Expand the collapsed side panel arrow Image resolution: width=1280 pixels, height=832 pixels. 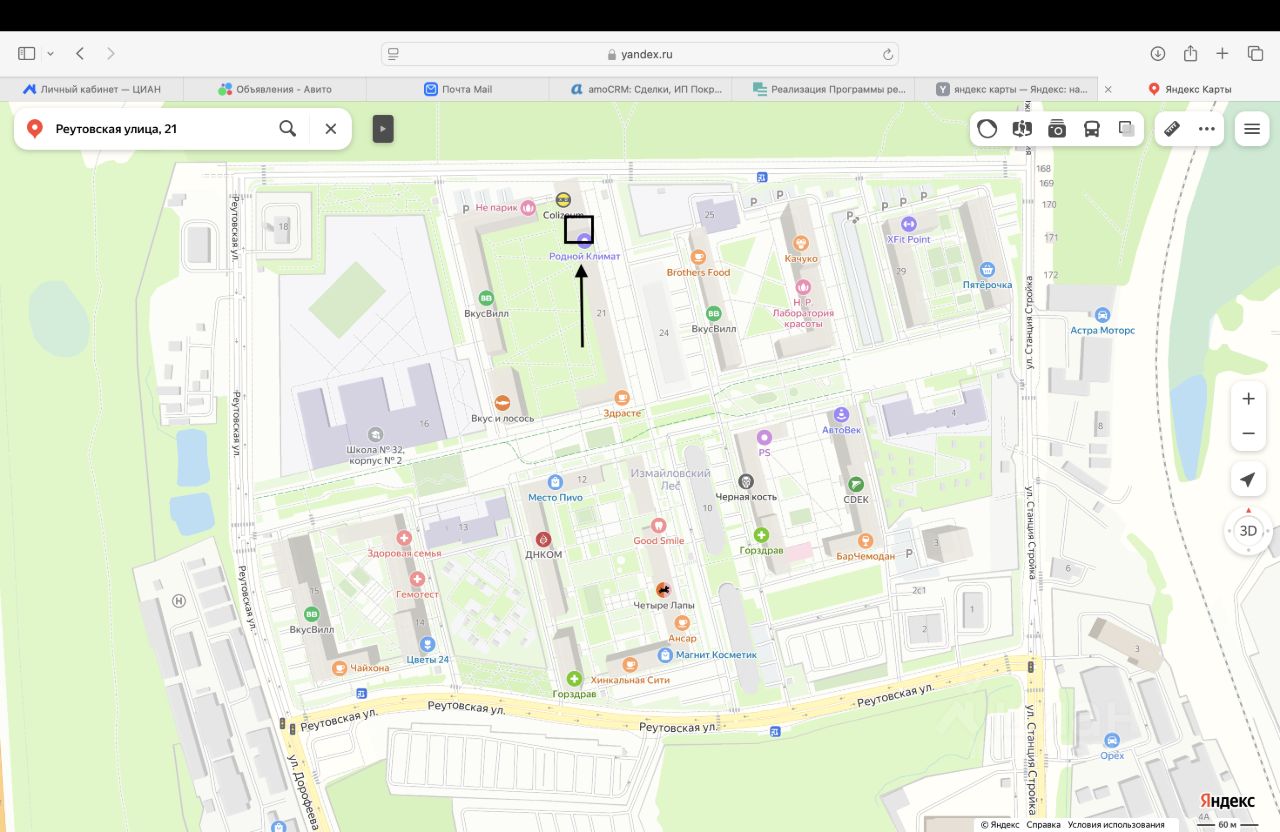[383, 128]
